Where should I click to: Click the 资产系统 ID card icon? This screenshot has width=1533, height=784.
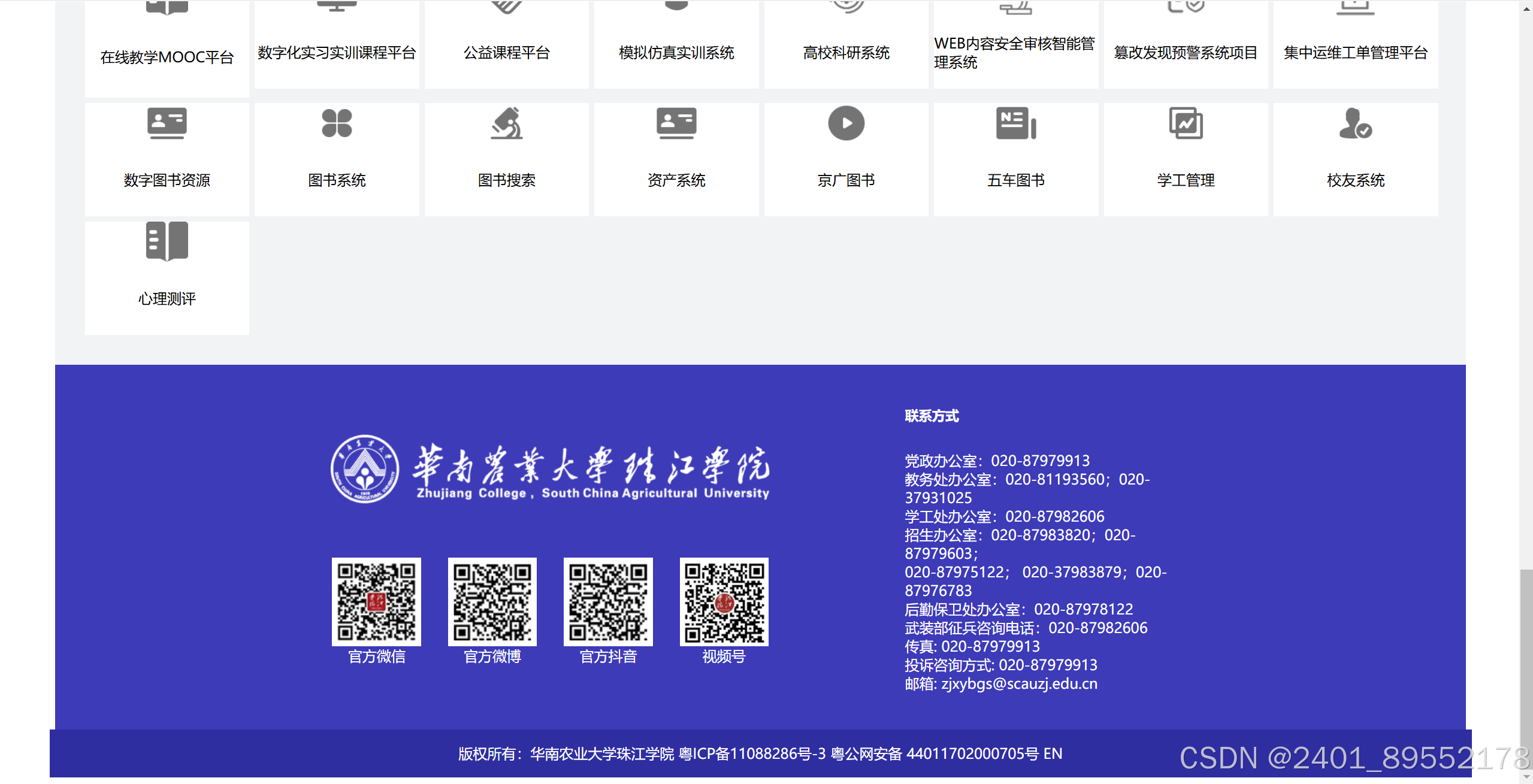coord(676,123)
